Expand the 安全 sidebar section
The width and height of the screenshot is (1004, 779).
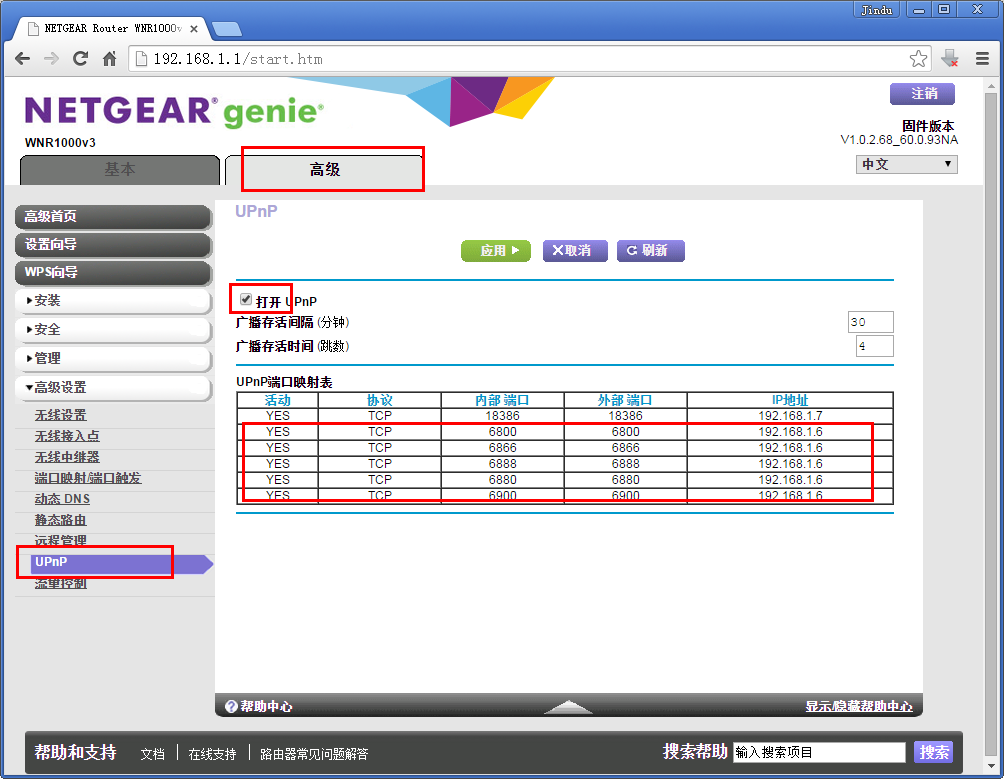coord(113,330)
